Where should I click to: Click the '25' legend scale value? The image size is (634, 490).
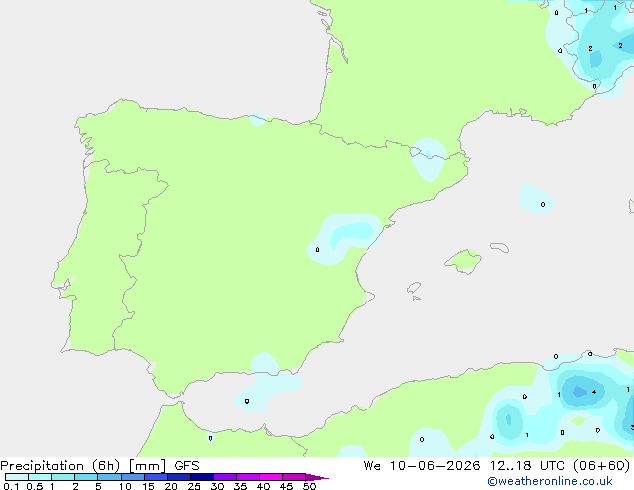(x=194, y=486)
